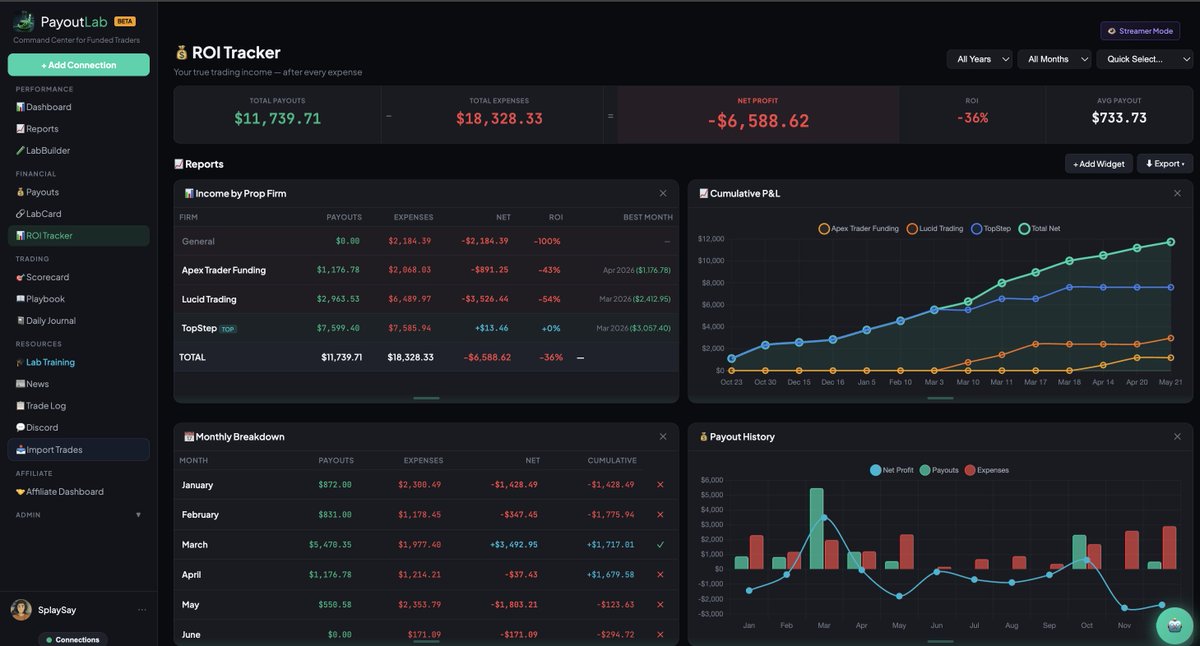Open the All Years dropdown
Screen dimensions: 1200x646
point(980,59)
